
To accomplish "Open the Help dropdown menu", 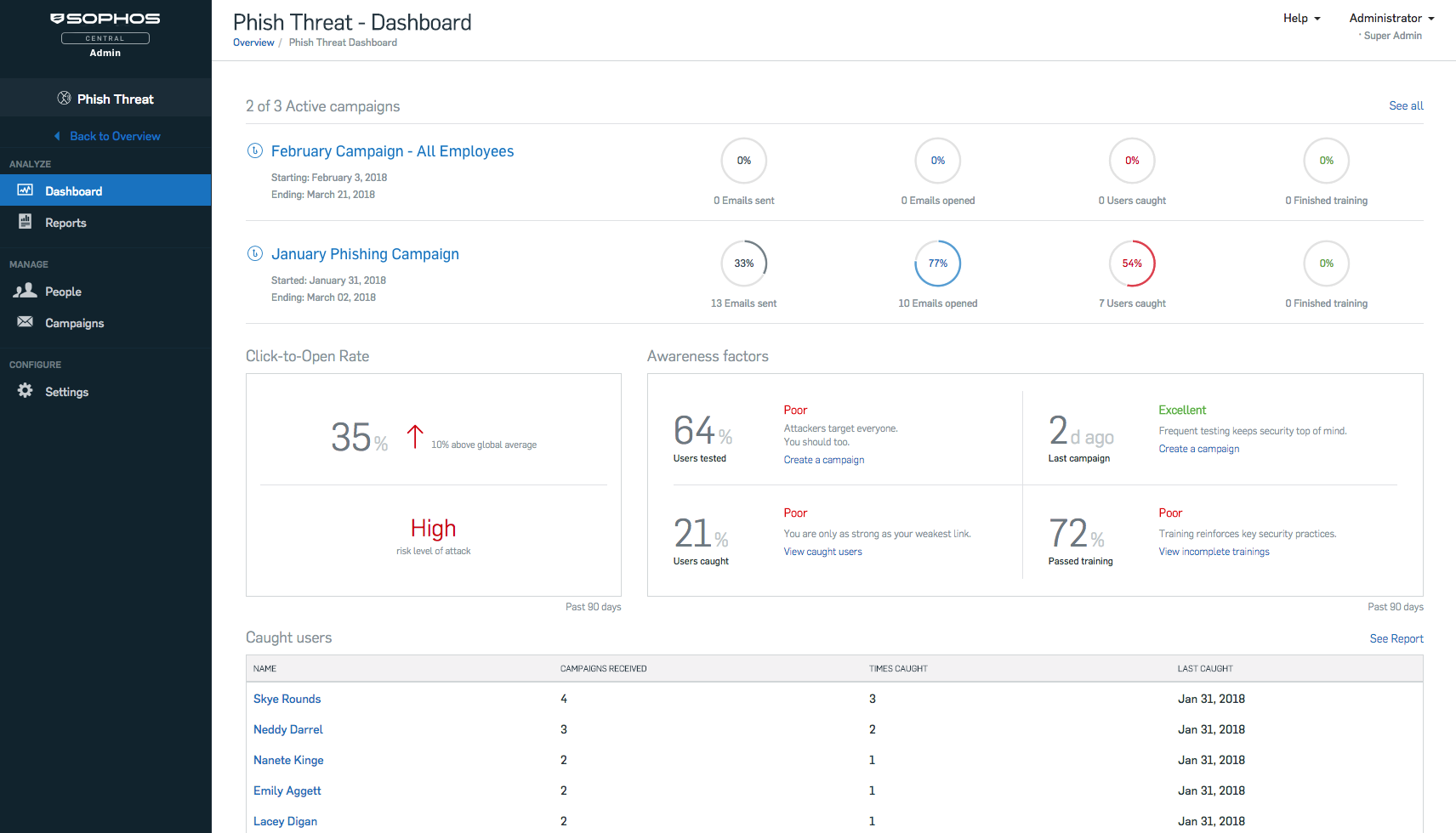I will pos(1301,18).
